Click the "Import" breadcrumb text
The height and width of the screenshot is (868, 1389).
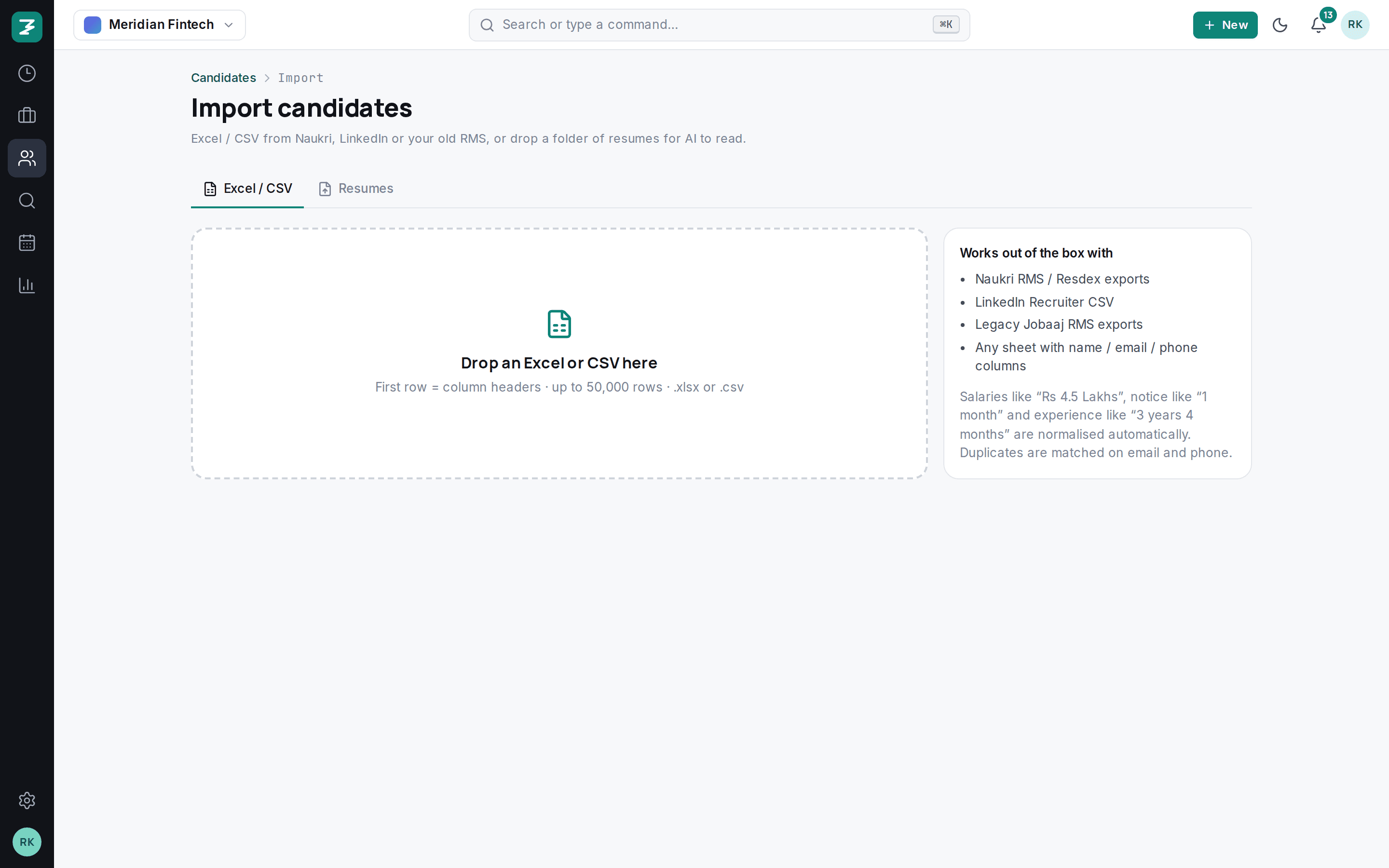[301, 78]
